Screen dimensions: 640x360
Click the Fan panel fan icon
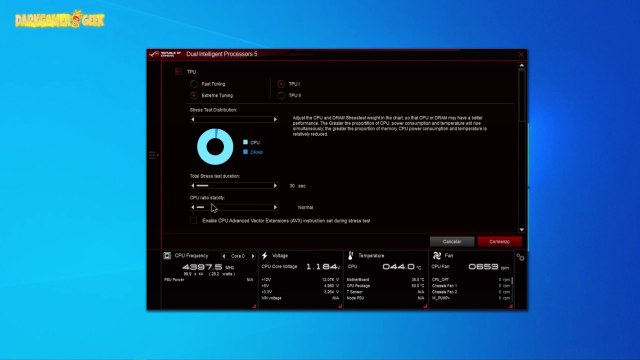tap(437, 256)
